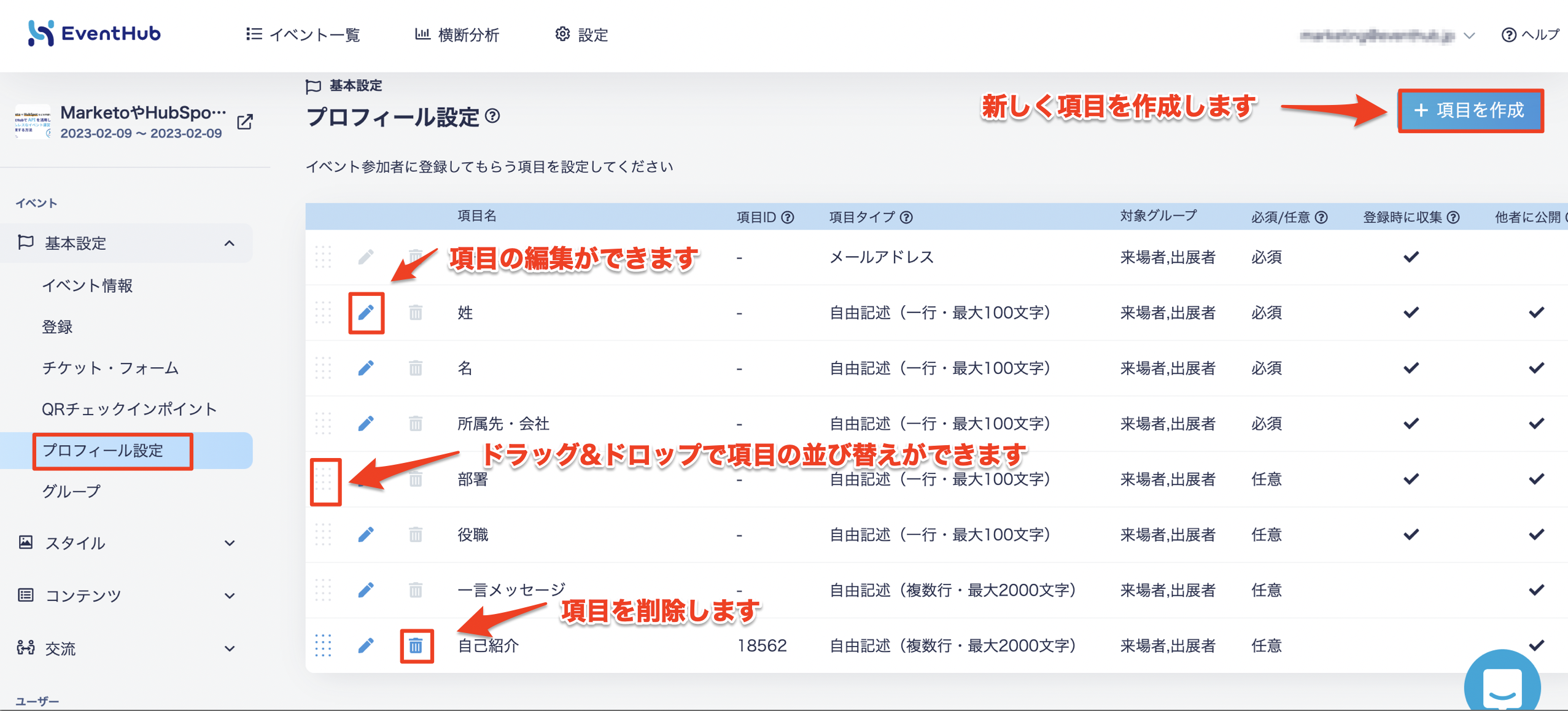
Task: Edit the 姓 item with pencil icon
Action: point(366,313)
